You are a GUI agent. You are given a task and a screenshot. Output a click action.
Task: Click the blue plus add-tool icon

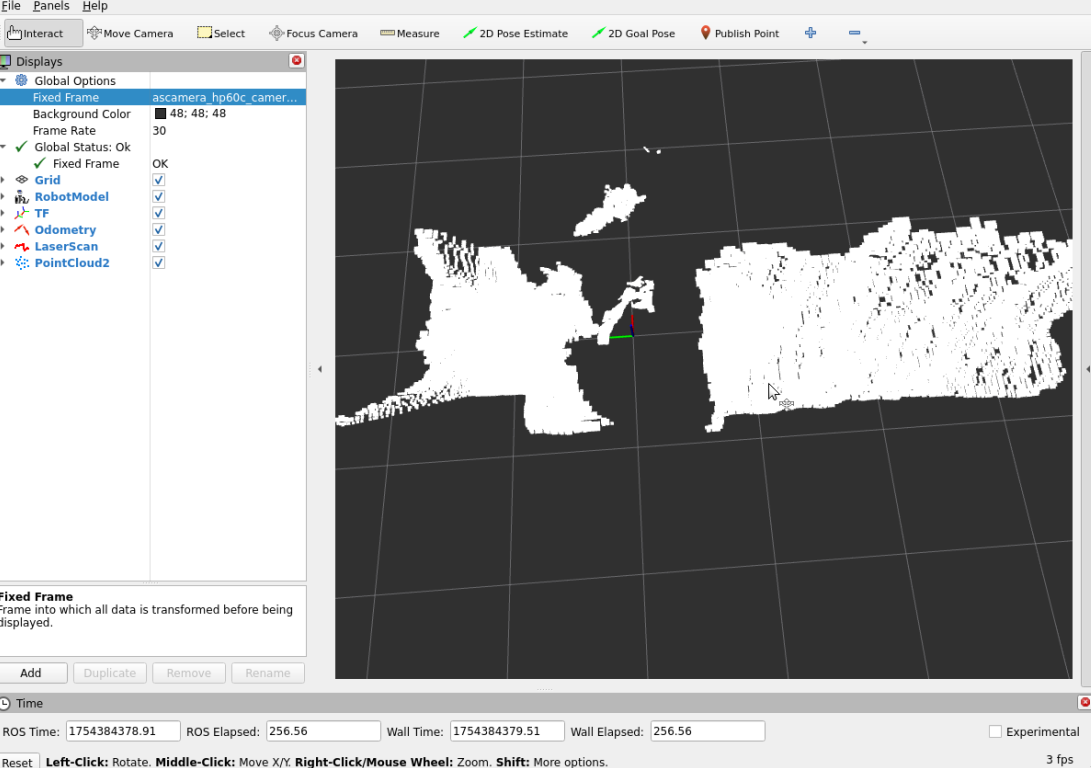pos(810,33)
